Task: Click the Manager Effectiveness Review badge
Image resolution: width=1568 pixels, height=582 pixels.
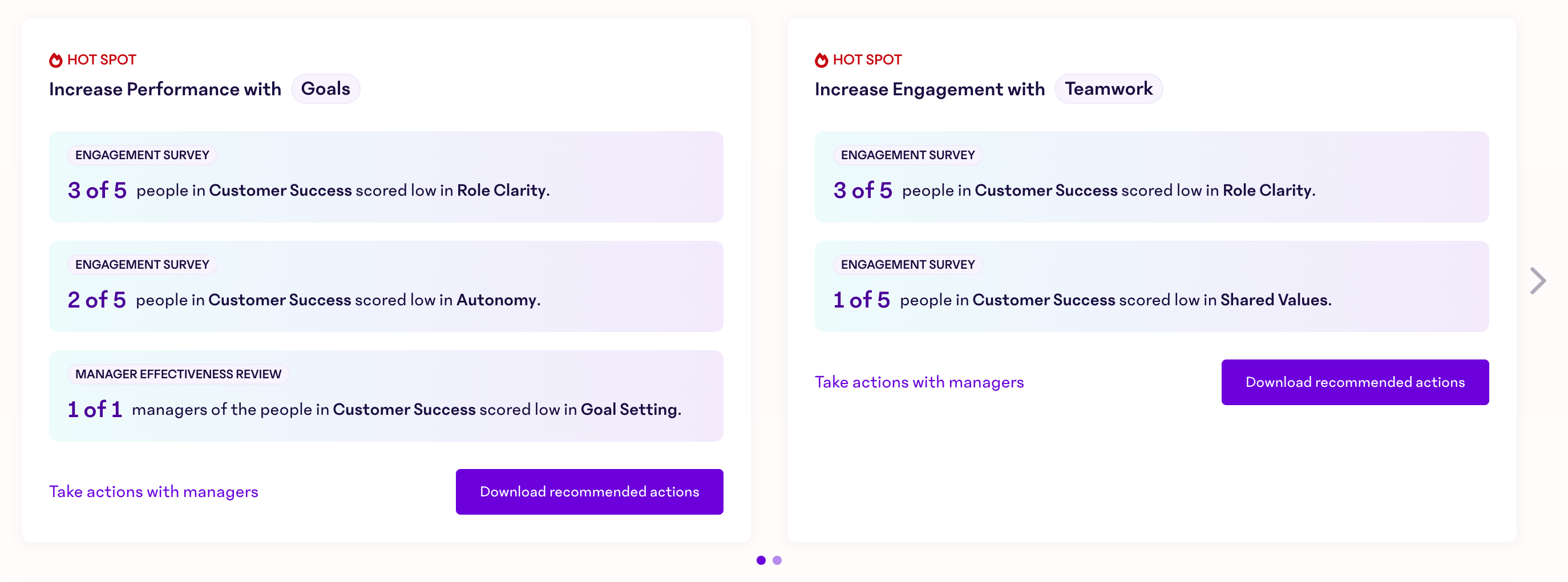Action: click(177, 374)
